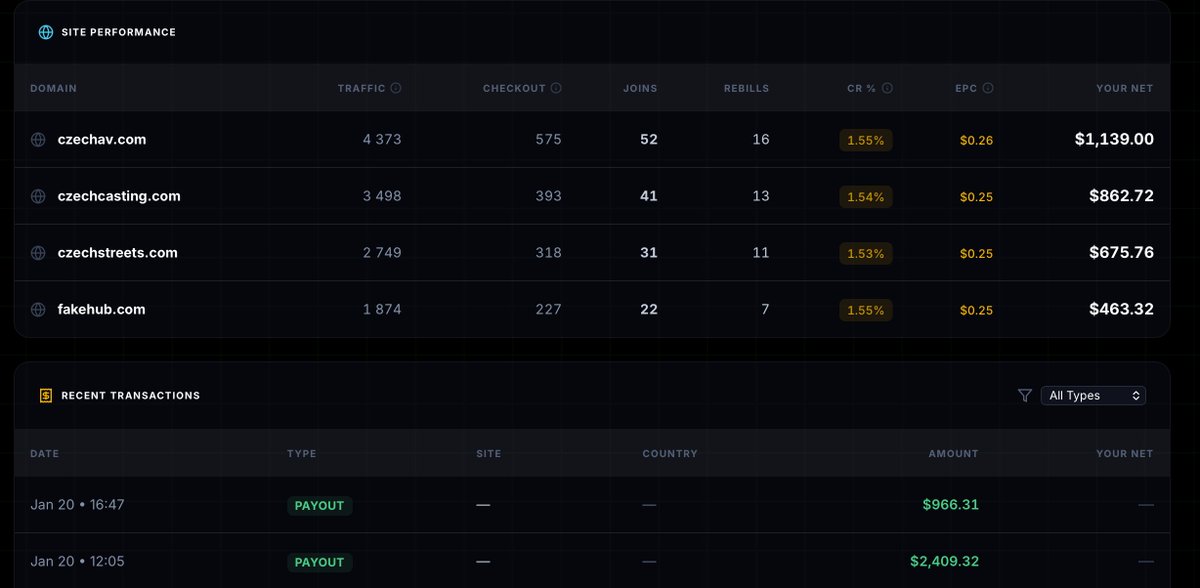Open the czechcasting.com domain link
Screen dimensions: 1200x588
click(x=119, y=197)
